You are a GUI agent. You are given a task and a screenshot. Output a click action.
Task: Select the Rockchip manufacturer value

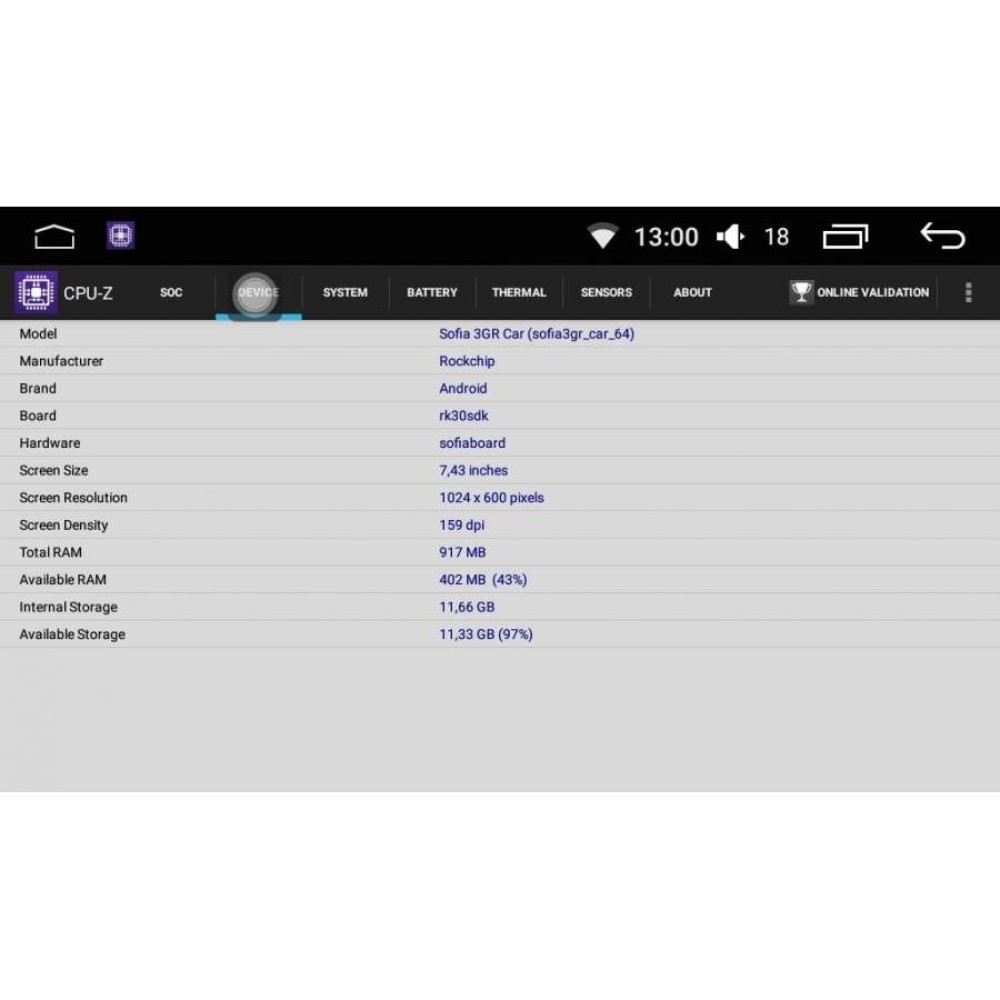[x=467, y=361]
